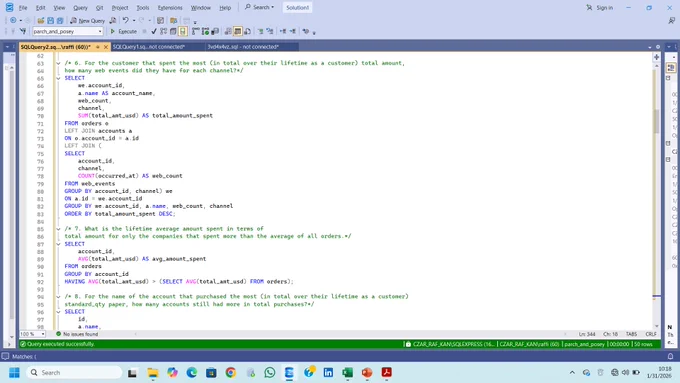
Task: Open the Git menu
Action: (x=99, y=8)
